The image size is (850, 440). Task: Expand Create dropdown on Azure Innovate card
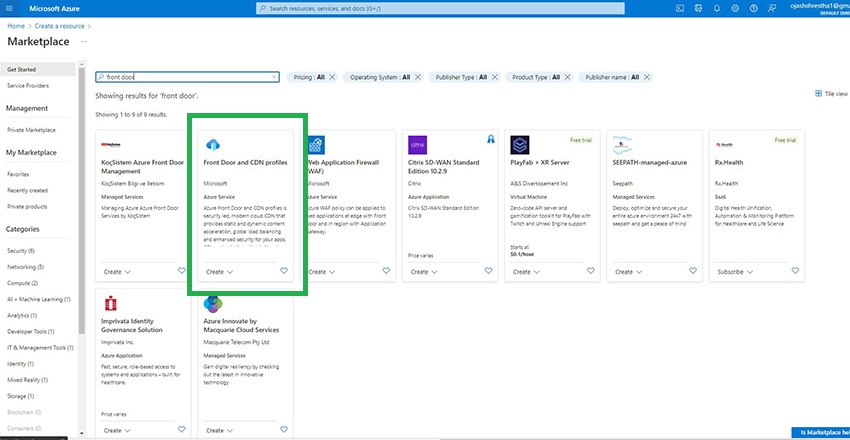click(x=220, y=431)
